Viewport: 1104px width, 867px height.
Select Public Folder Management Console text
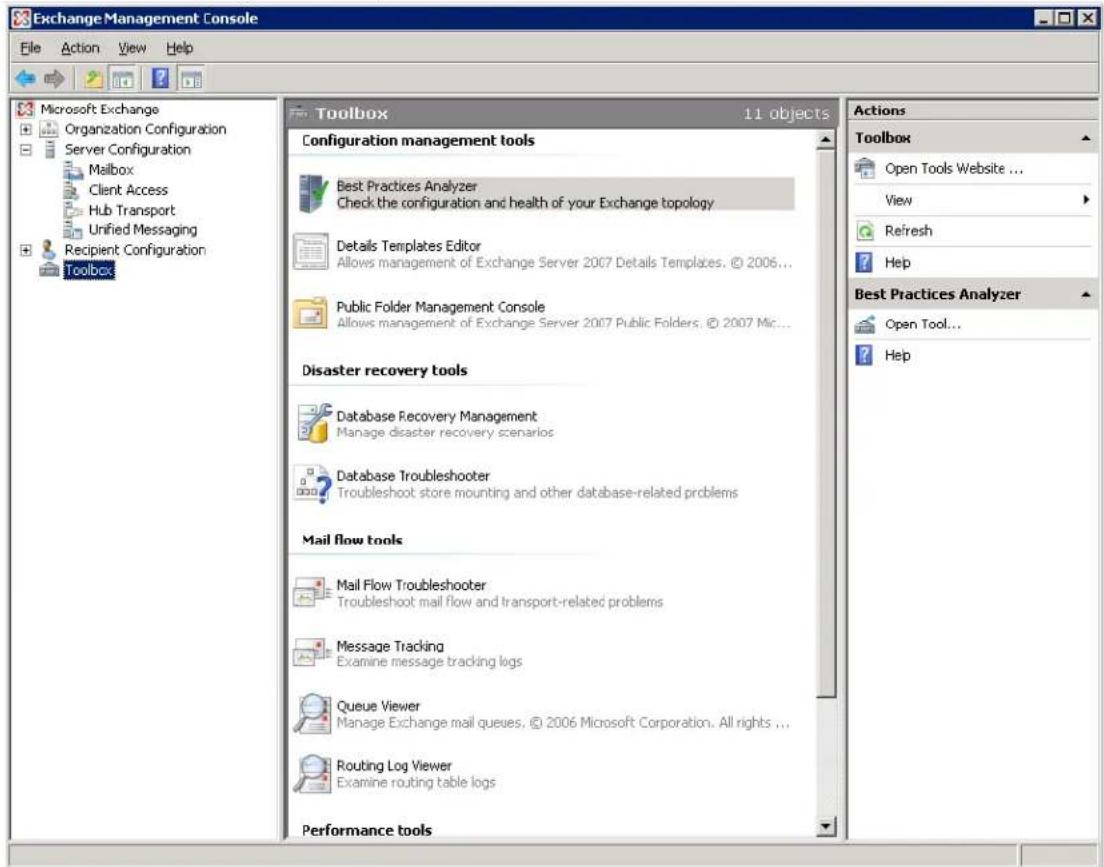(x=441, y=307)
